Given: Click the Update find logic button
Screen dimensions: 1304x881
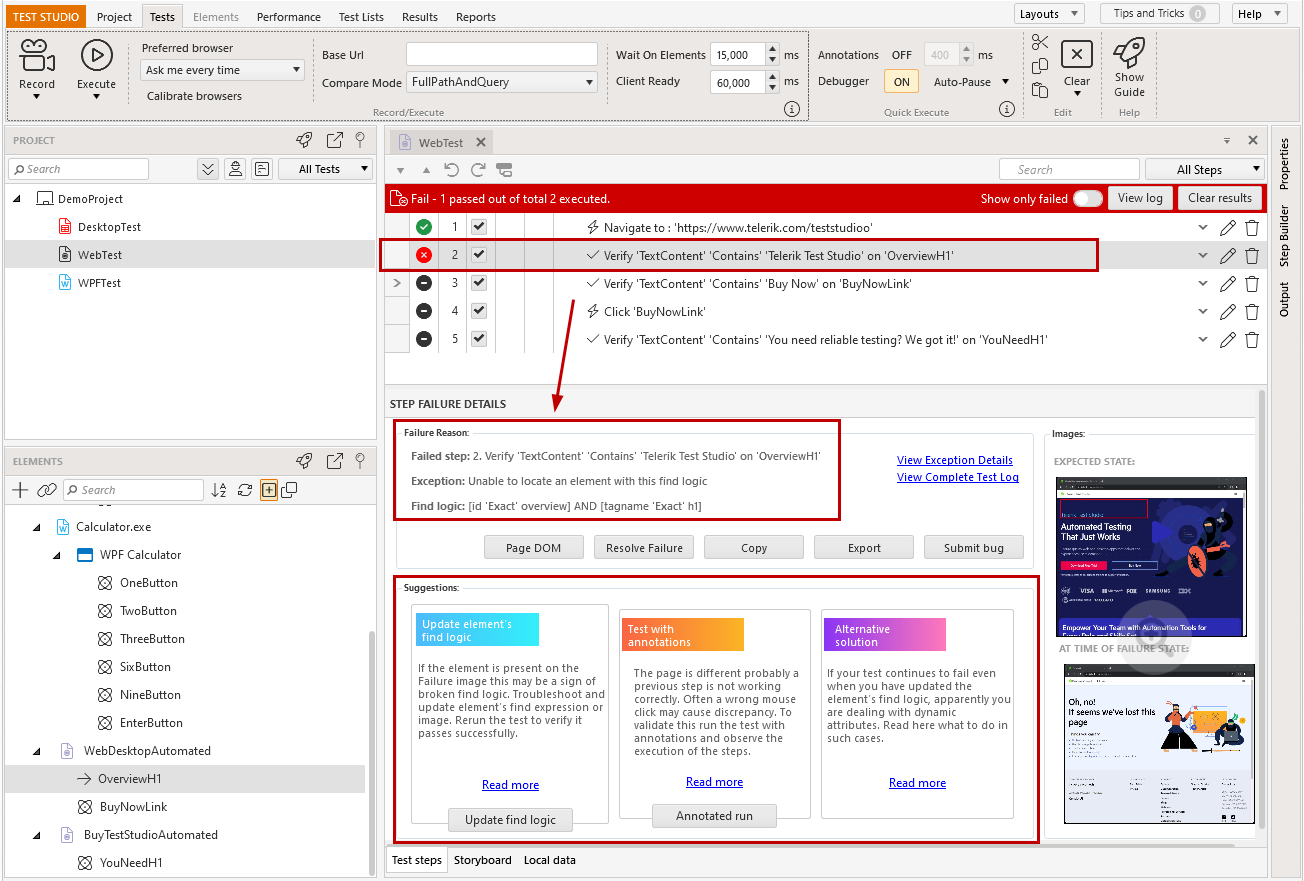Looking at the screenshot, I should pyautogui.click(x=510, y=820).
